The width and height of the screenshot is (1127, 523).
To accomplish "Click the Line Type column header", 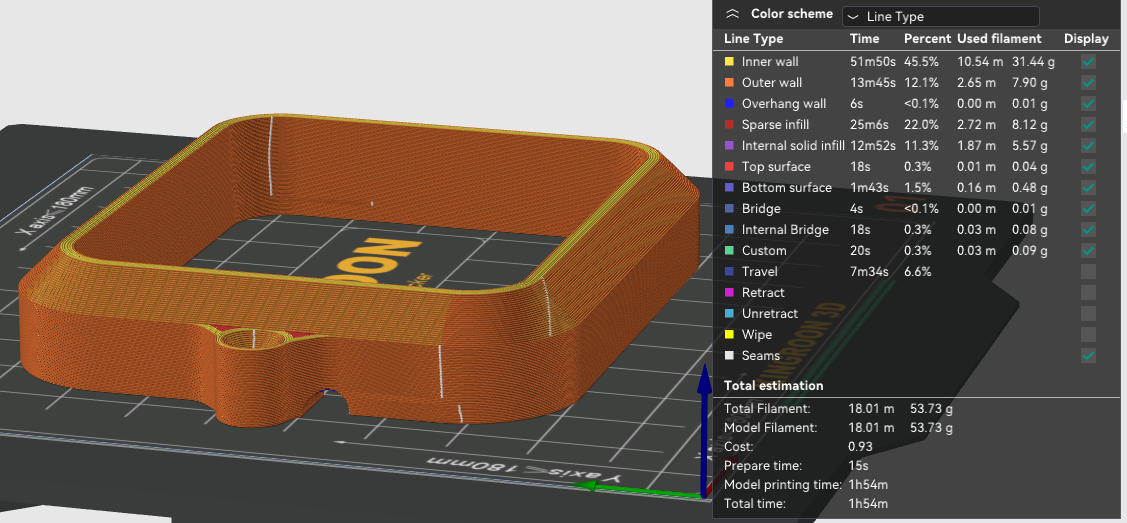I will click(753, 39).
